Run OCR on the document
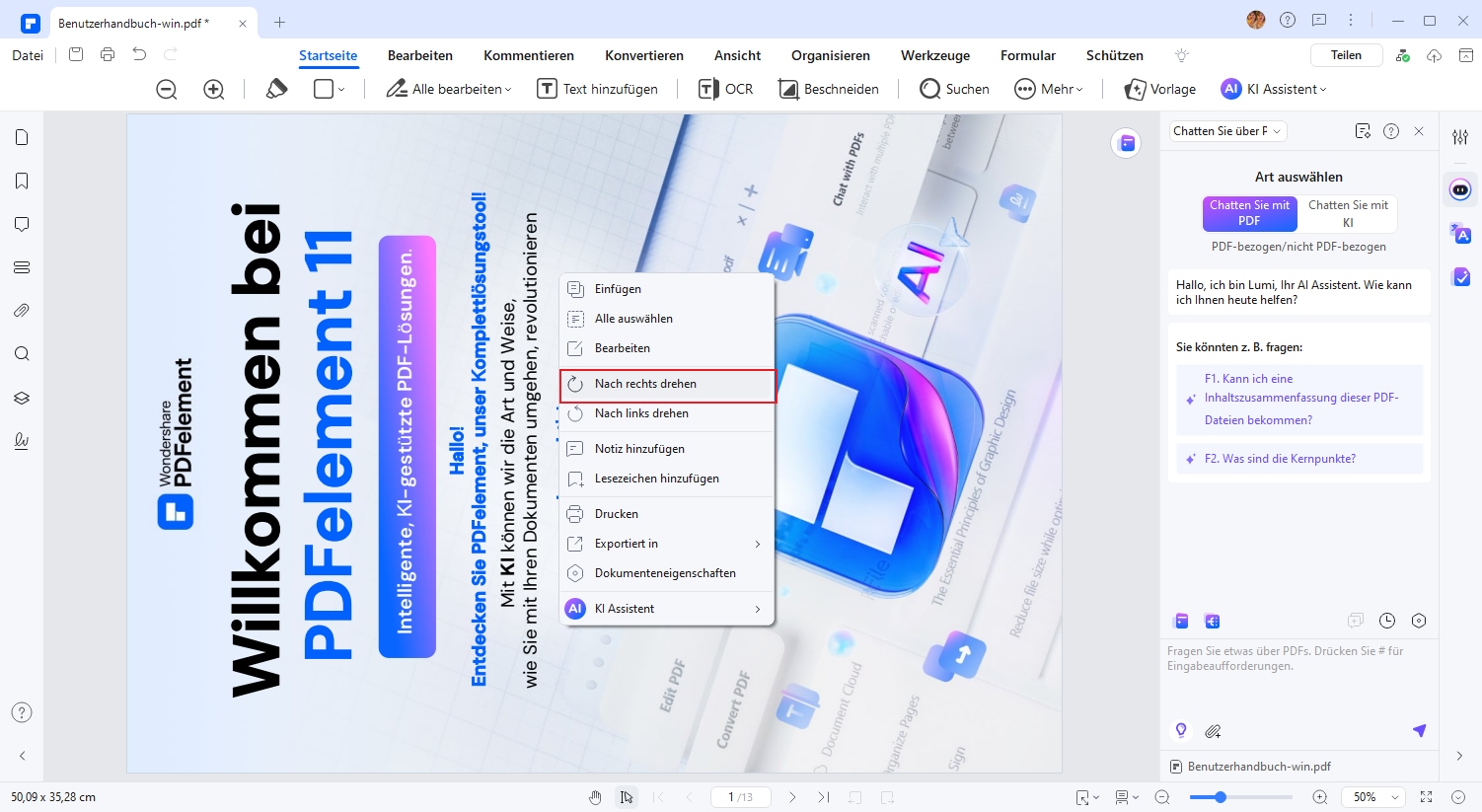This screenshot has width=1482, height=812. pos(725,89)
